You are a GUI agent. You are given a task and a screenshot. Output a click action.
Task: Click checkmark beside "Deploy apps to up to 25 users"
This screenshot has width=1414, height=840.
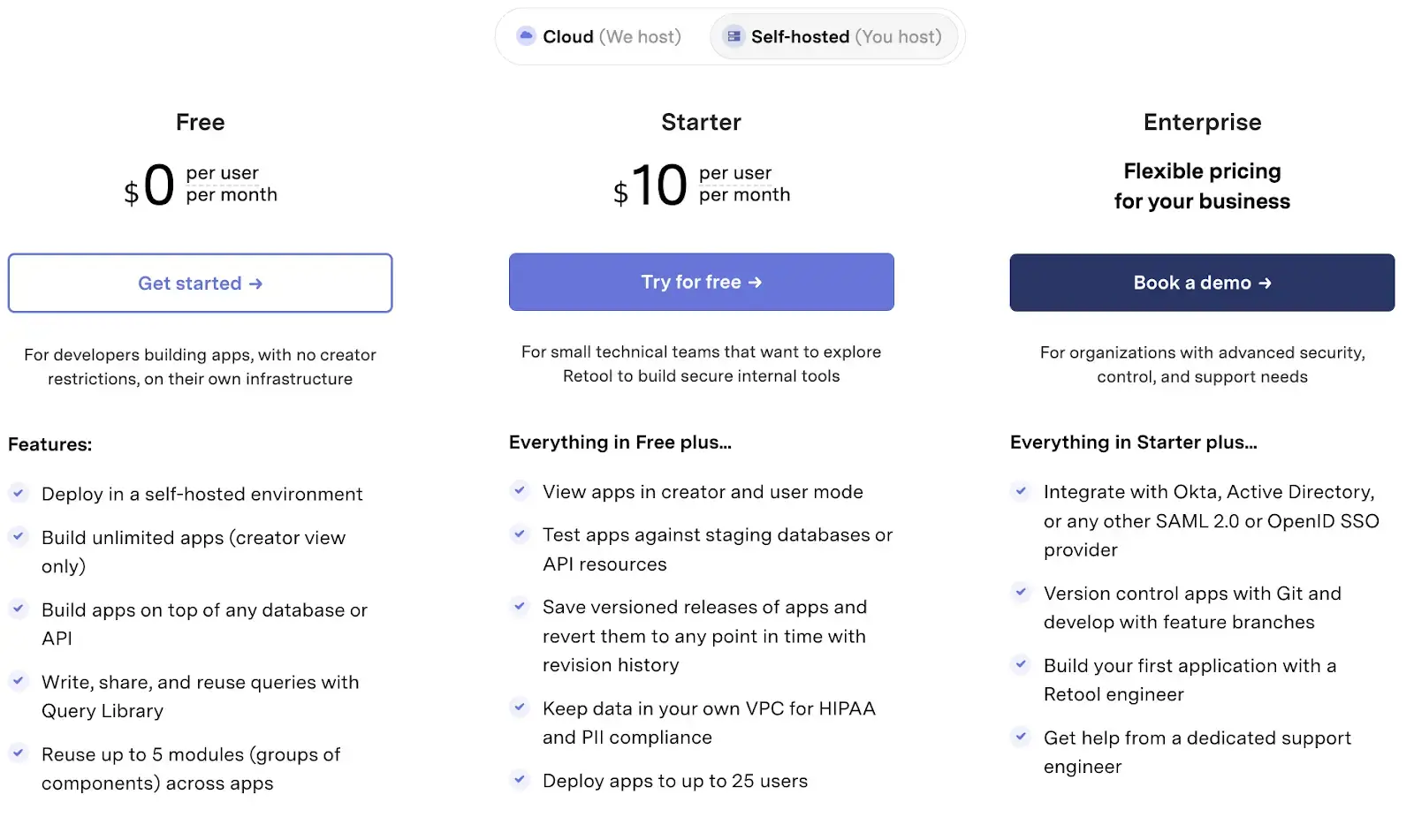pyautogui.click(x=520, y=779)
